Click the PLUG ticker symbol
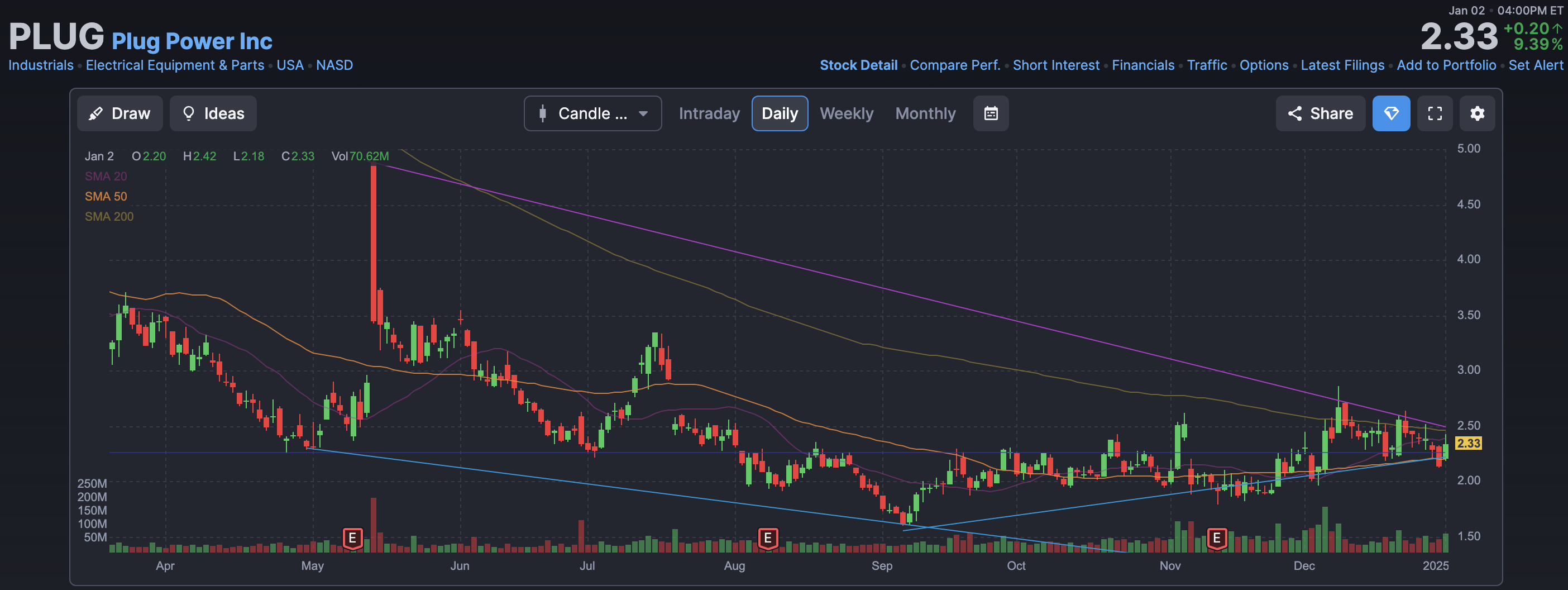 pyautogui.click(x=56, y=36)
